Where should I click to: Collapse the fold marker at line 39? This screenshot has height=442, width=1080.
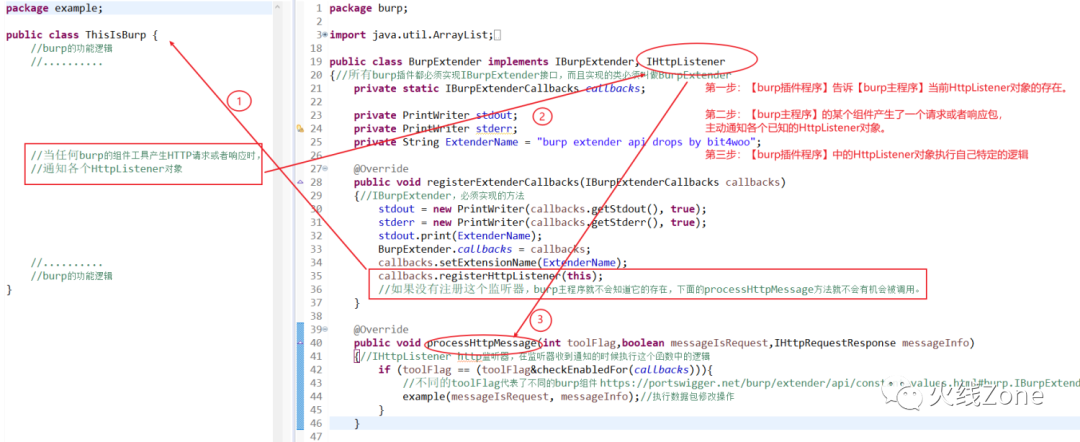coord(325,330)
